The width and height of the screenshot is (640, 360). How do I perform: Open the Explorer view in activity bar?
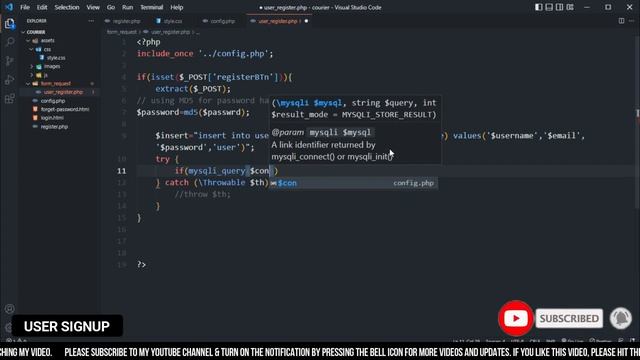point(9,24)
